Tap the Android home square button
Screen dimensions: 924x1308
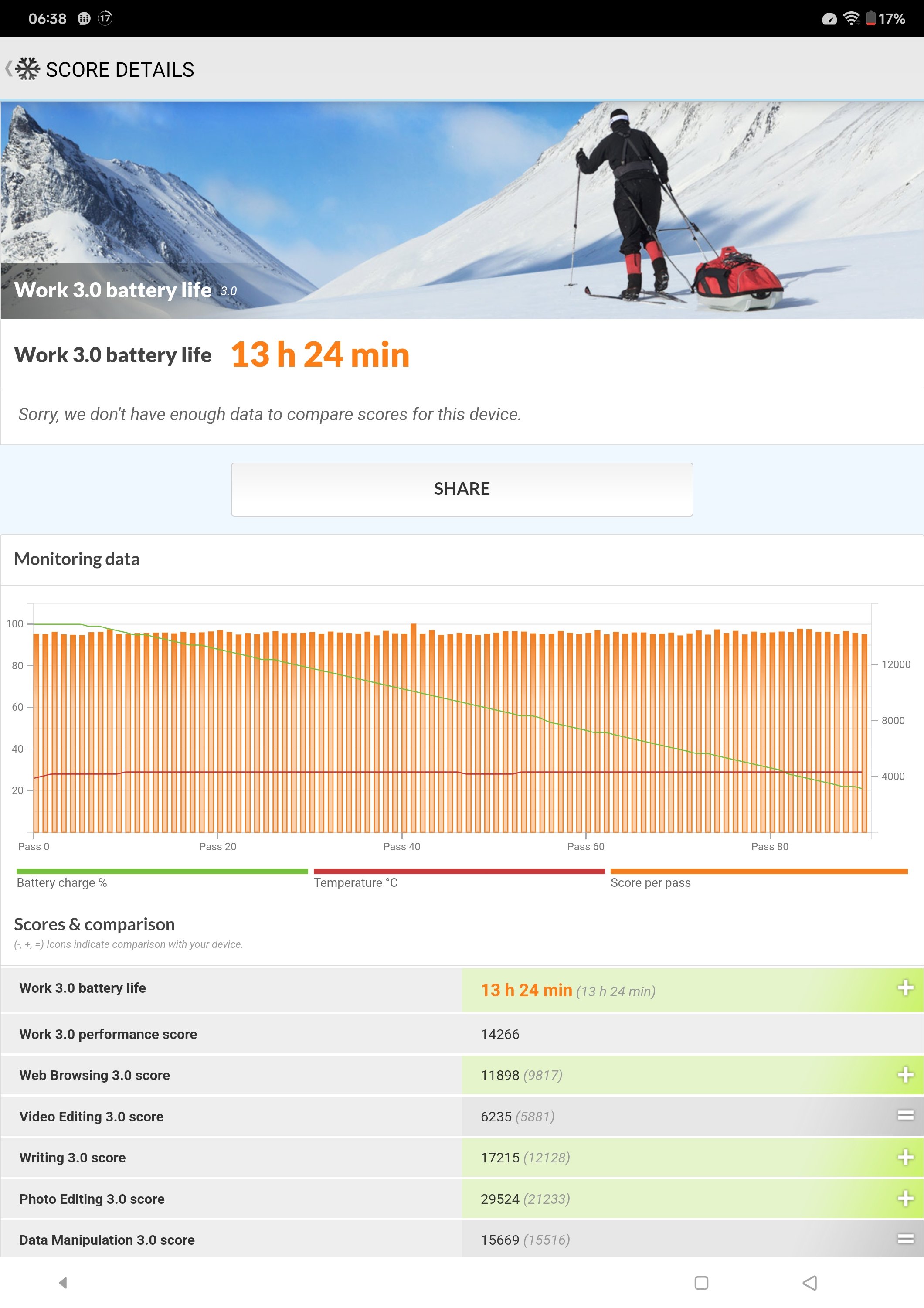click(x=701, y=1282)
